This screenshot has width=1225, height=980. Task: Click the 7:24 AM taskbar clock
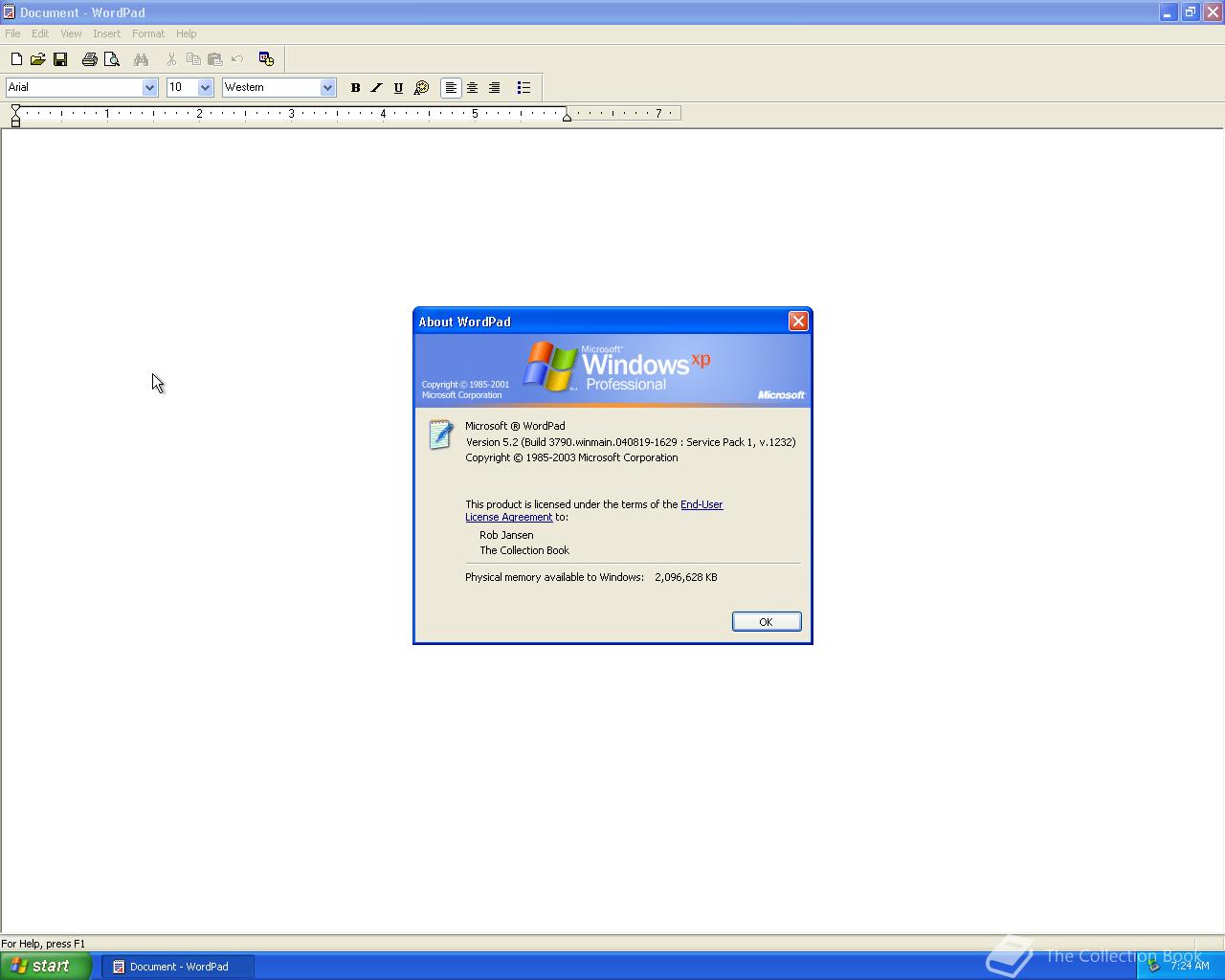coord(1190,966)
